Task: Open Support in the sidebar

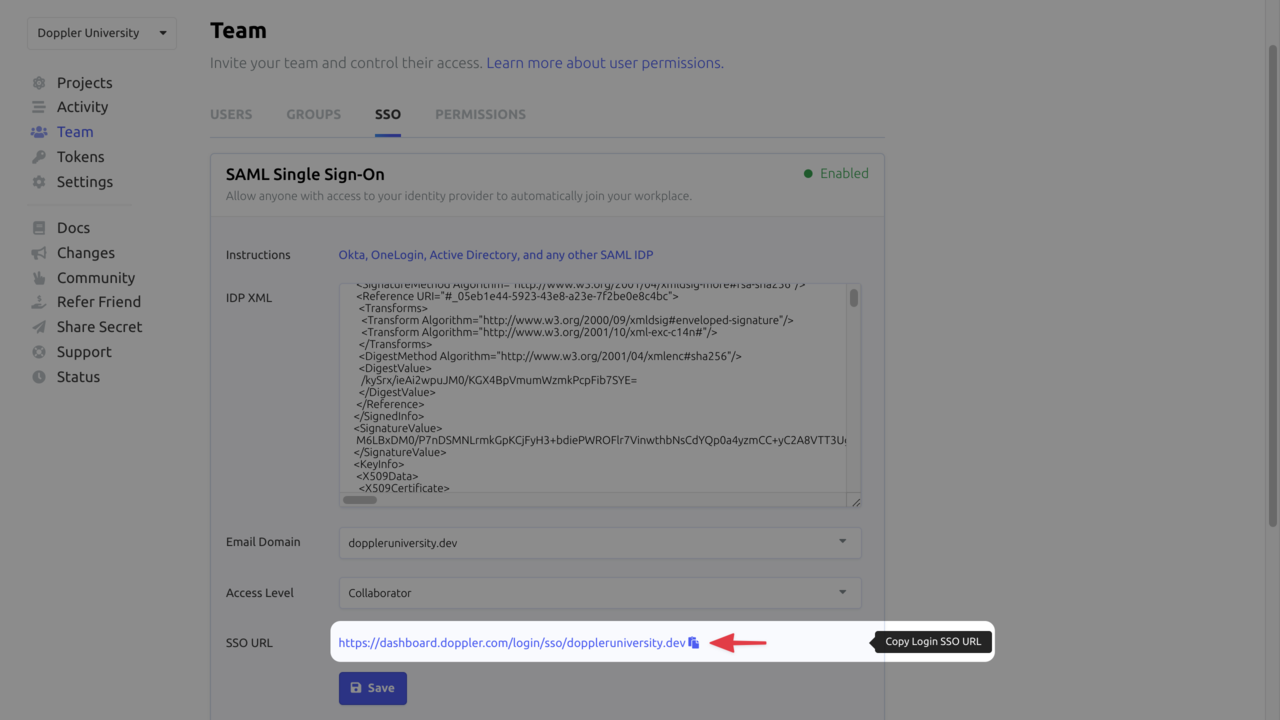Action: click(84, 352)
